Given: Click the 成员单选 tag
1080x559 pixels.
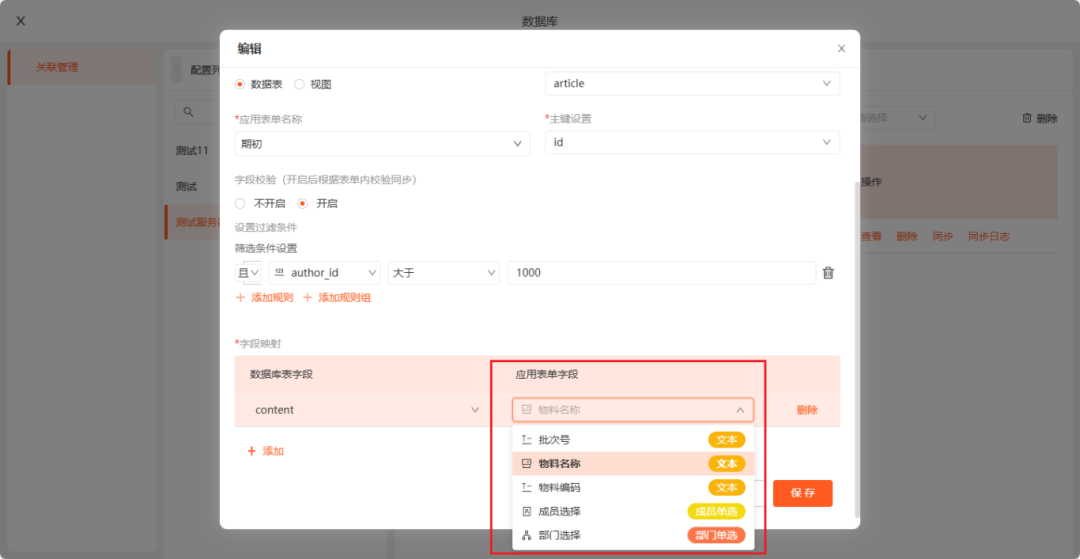Looking at the screenshot, I should [716, 511].
